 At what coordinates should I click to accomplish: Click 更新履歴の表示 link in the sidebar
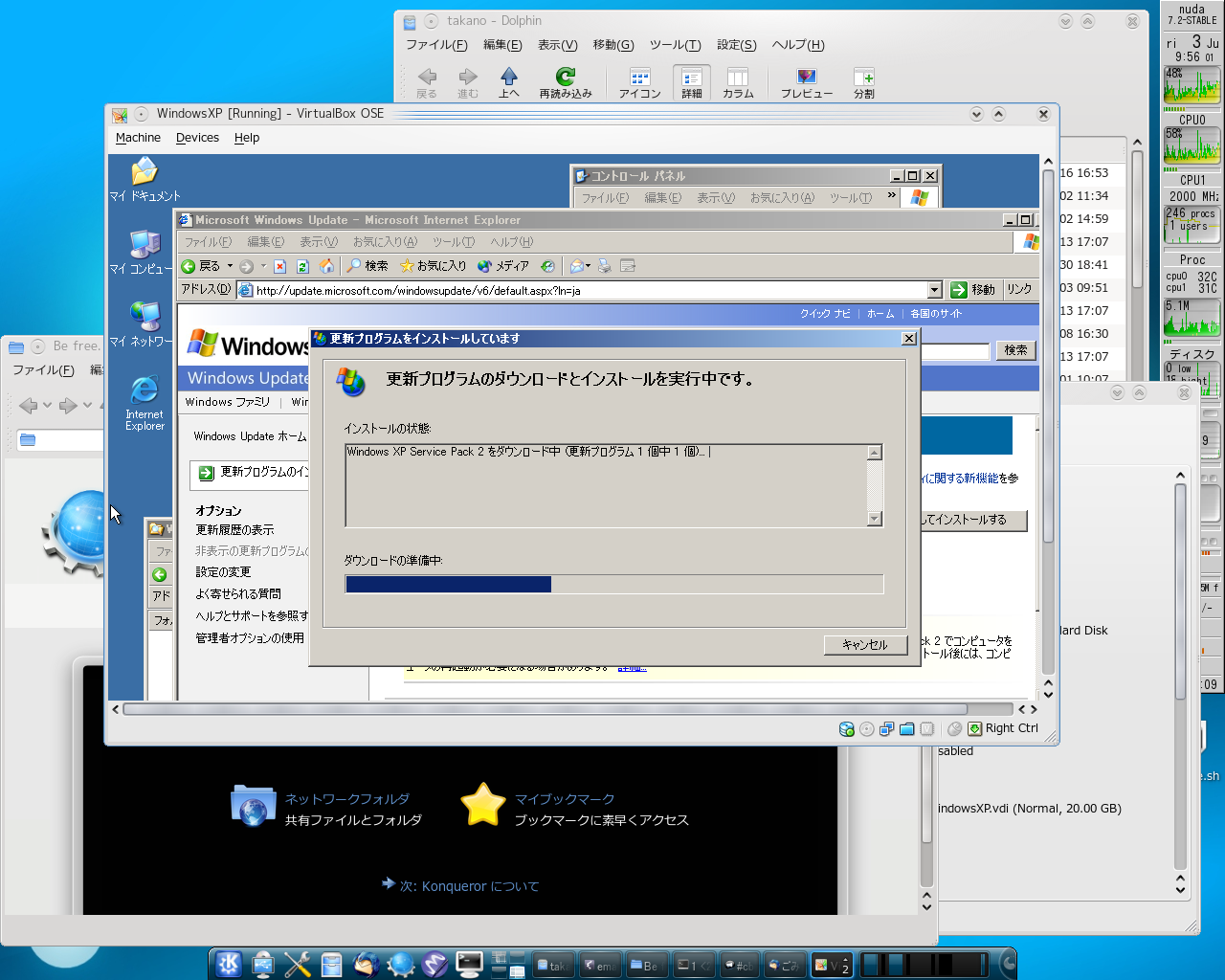coord(234,530)
